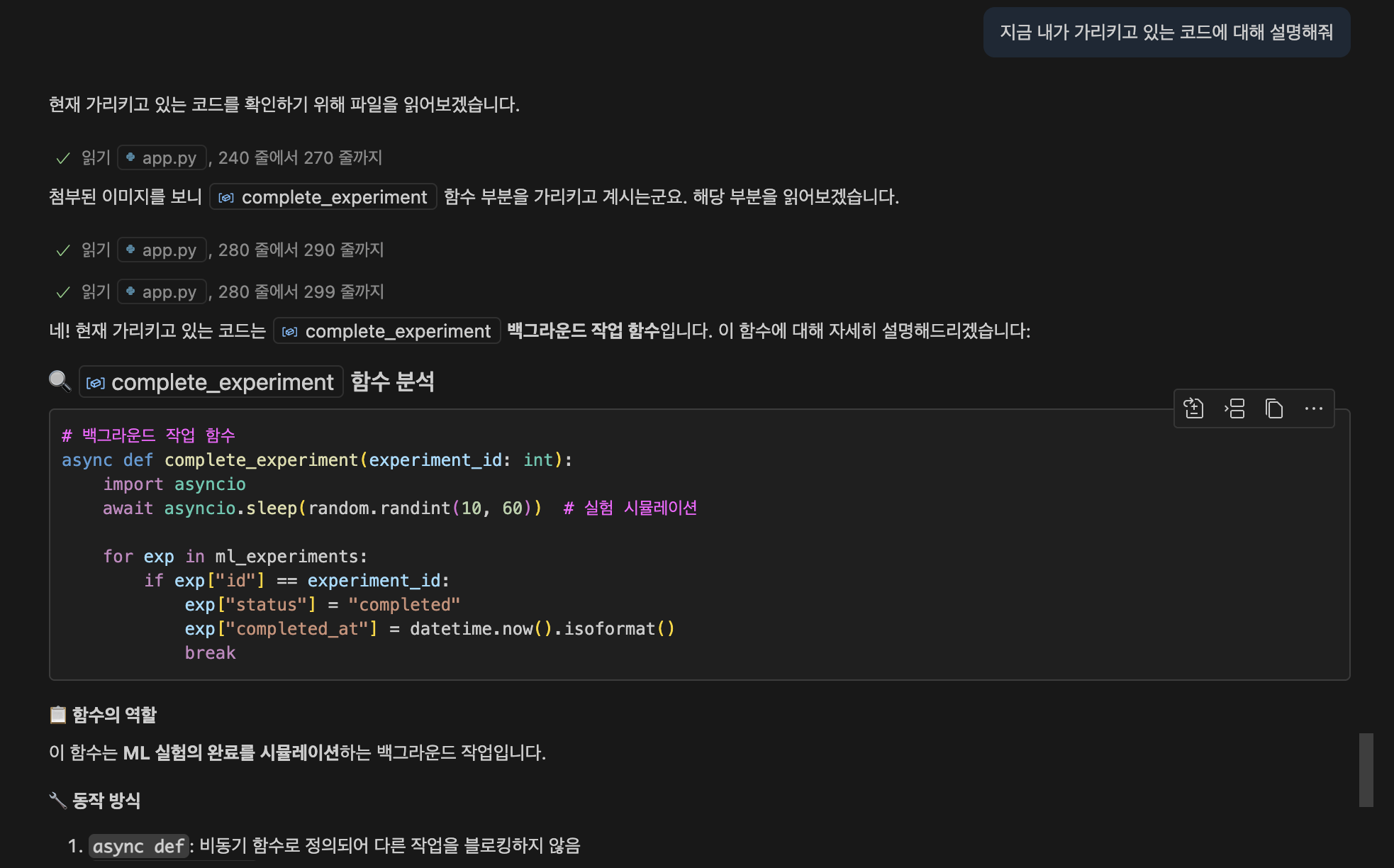The image size is (1394, 868).
Task: Click the user message bubble '지금 내가 가리키고 있는'
Action: point(1166,32)
